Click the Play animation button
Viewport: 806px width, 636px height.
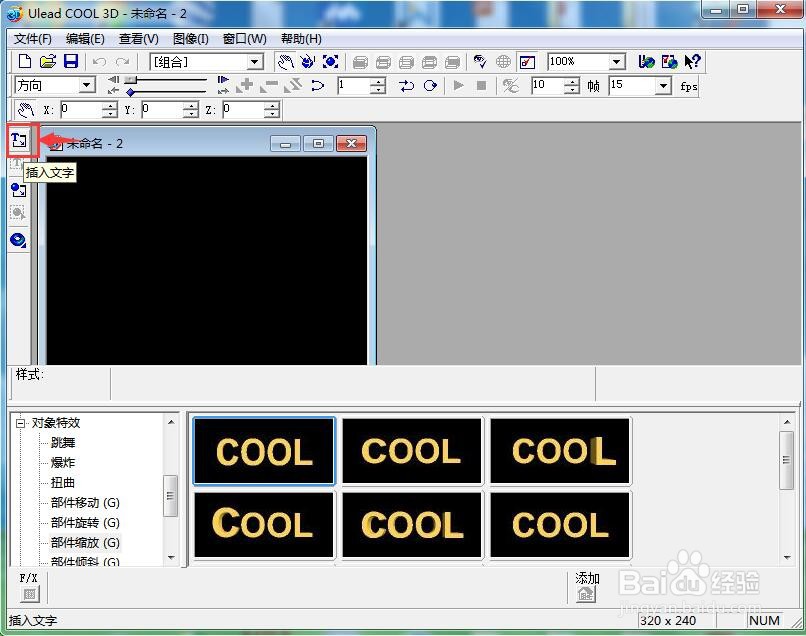click(x=459, y=85)
